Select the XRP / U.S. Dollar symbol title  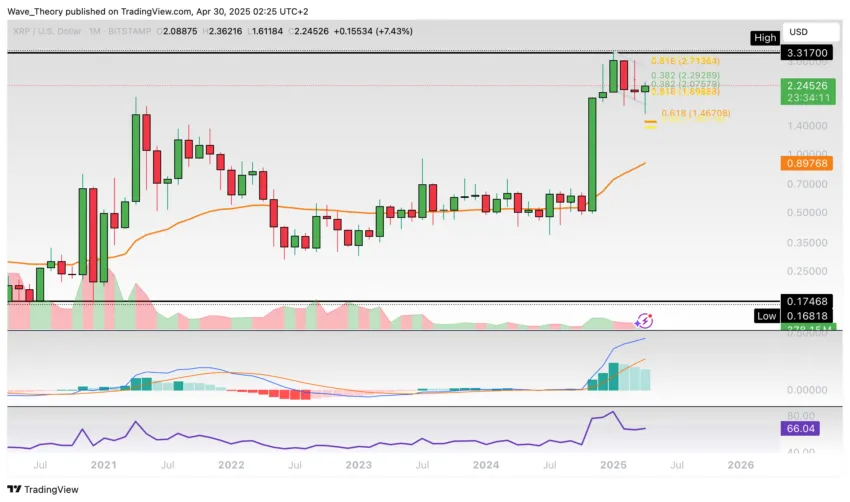(47, 31)
